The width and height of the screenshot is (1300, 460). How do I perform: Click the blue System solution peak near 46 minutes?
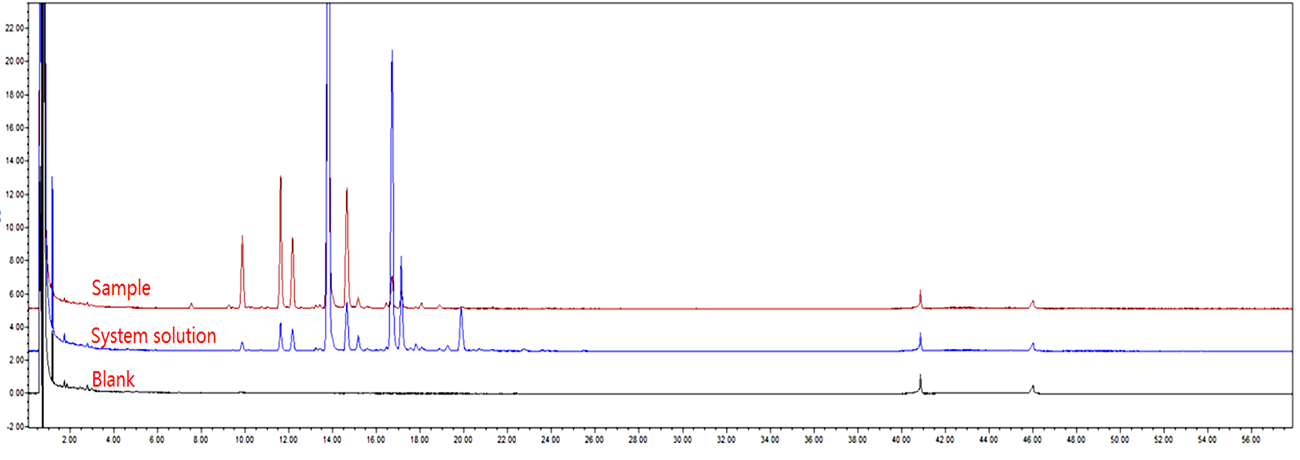(1033, 346)
